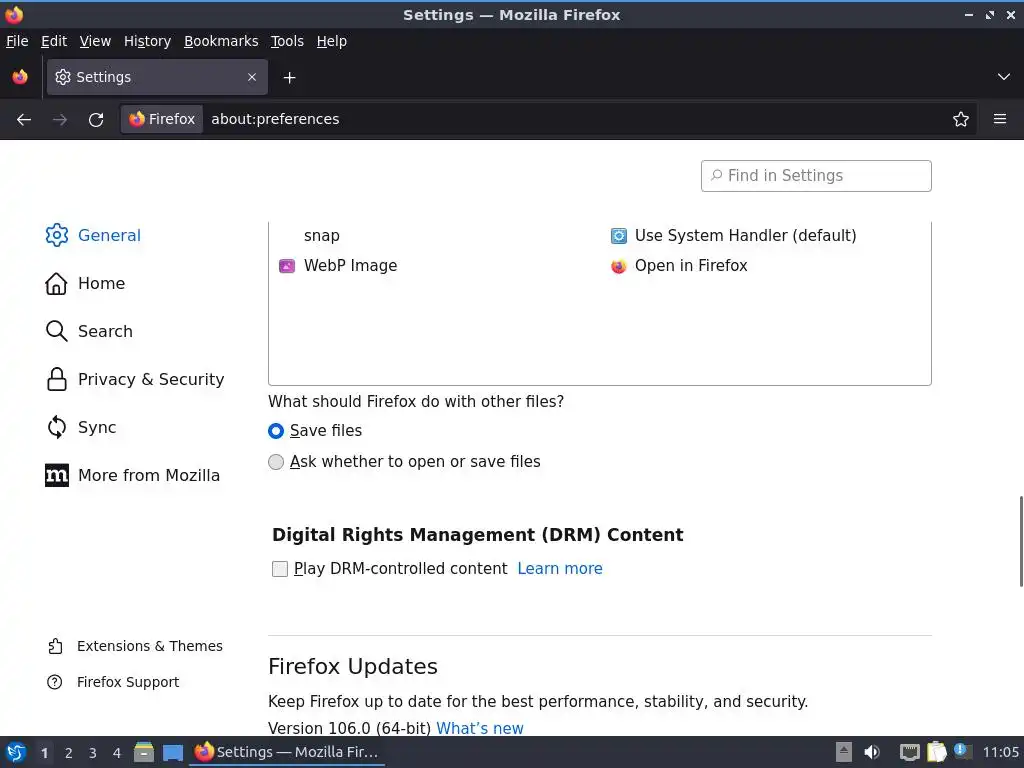Expand the list all tabs dropdown arrow
1024x768 pixels.
point(1003,77)
